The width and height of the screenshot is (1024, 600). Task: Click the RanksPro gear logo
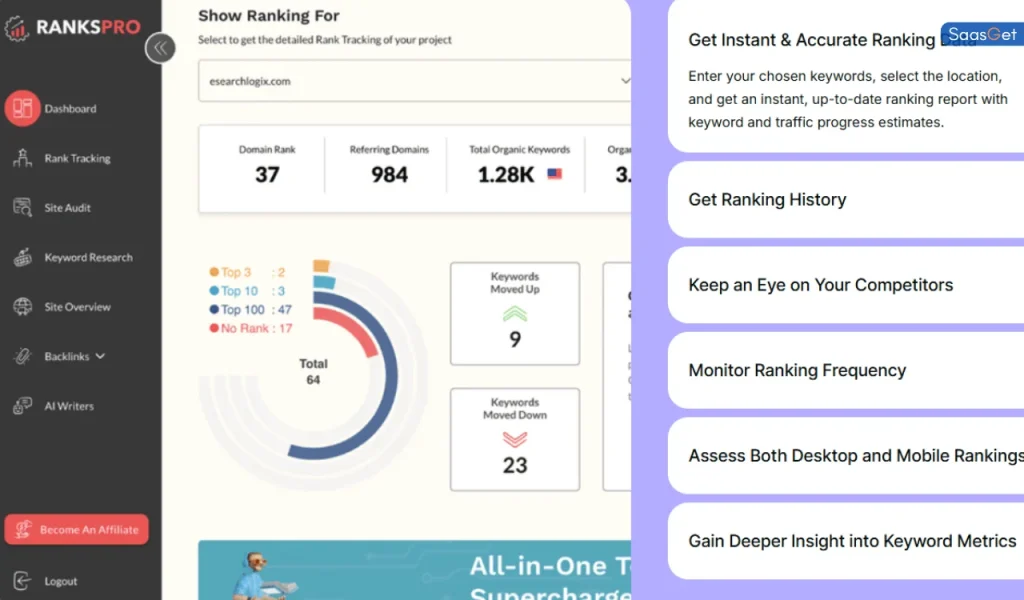point(17,27)
